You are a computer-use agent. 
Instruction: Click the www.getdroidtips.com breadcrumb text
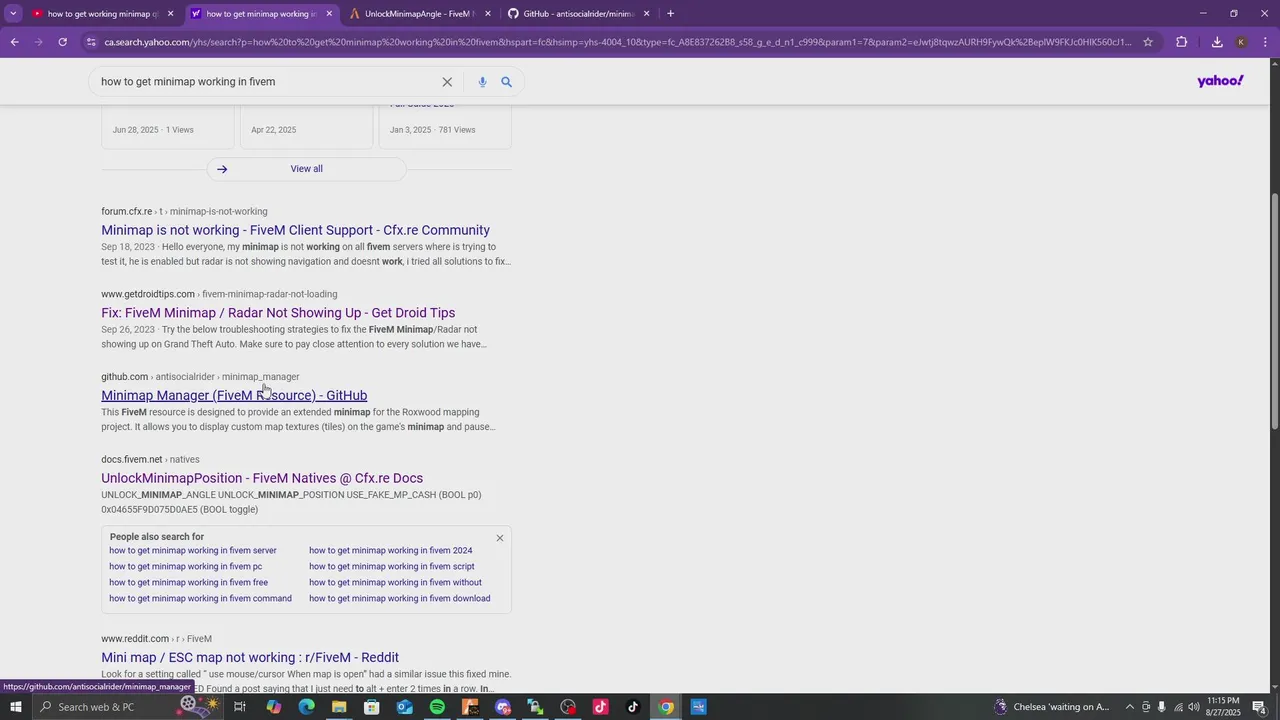point(219,295)
